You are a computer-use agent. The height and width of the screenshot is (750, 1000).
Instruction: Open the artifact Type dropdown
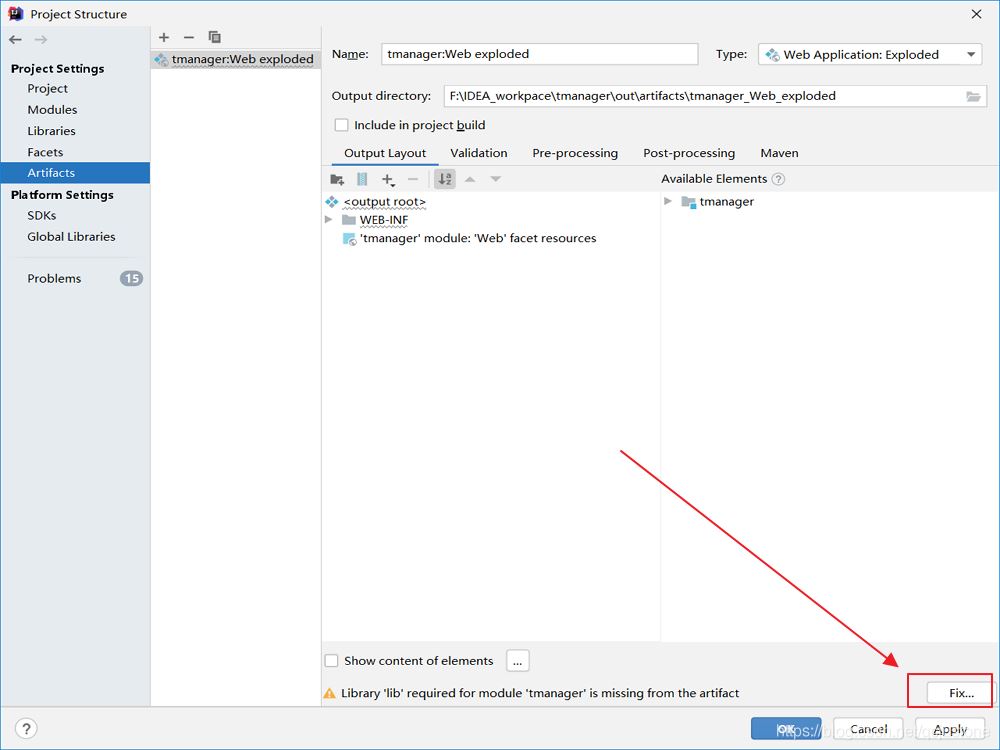(x=870, y=54)
